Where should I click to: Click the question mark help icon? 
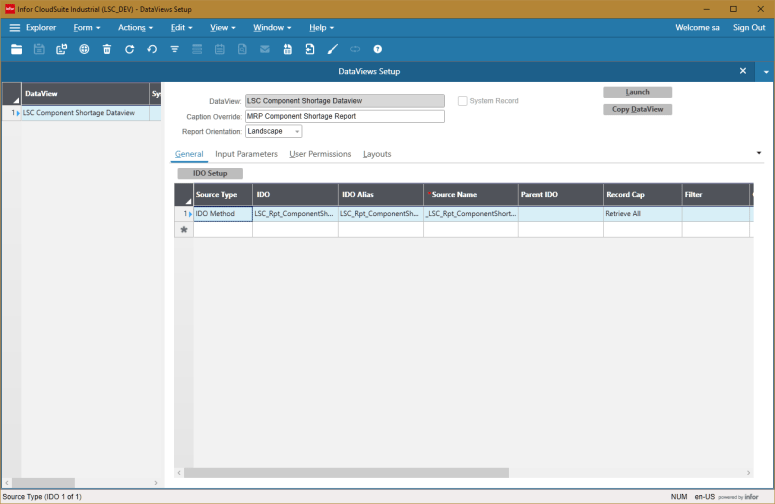378,49
